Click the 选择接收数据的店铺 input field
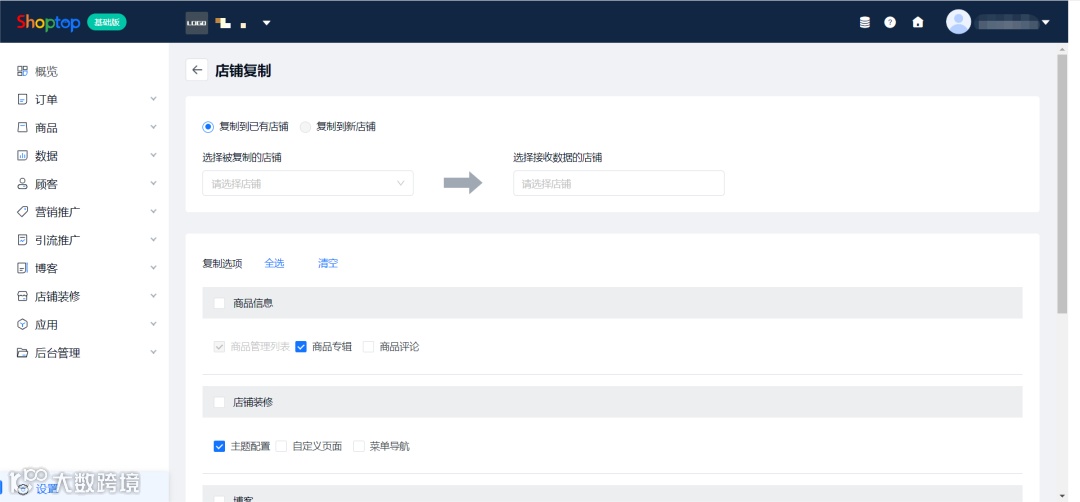Screen dimensions: 1080x502 coord(619,184)
